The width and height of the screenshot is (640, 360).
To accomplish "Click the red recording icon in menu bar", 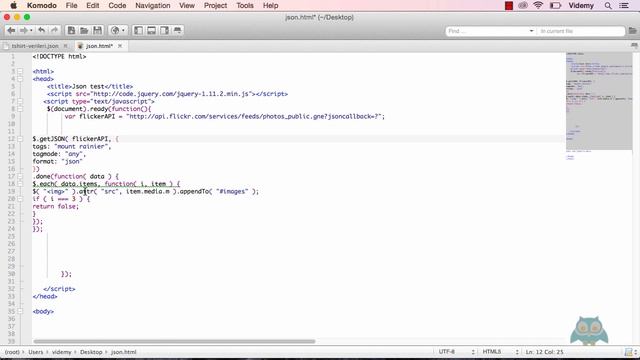I will pos(509,6).
